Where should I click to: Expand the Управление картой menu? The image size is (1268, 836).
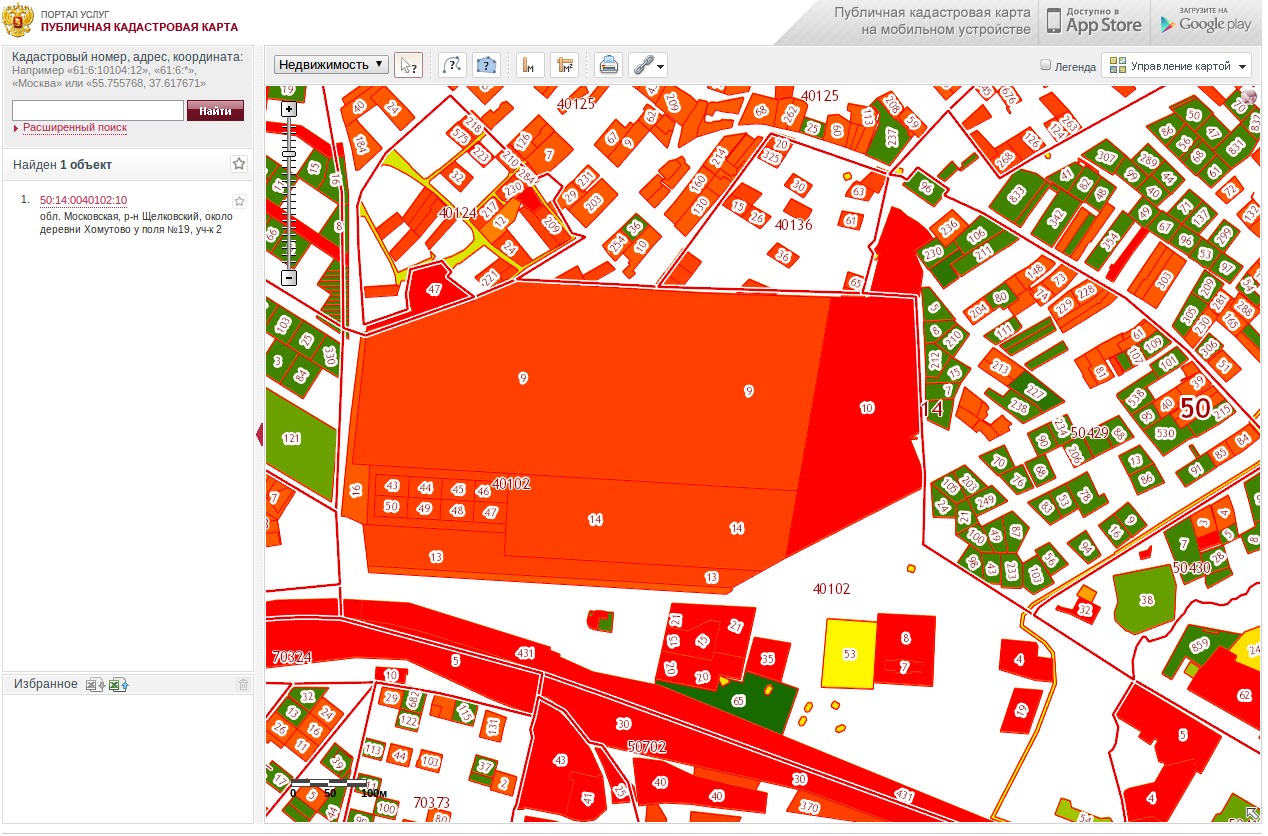[x=1177, y=66]
